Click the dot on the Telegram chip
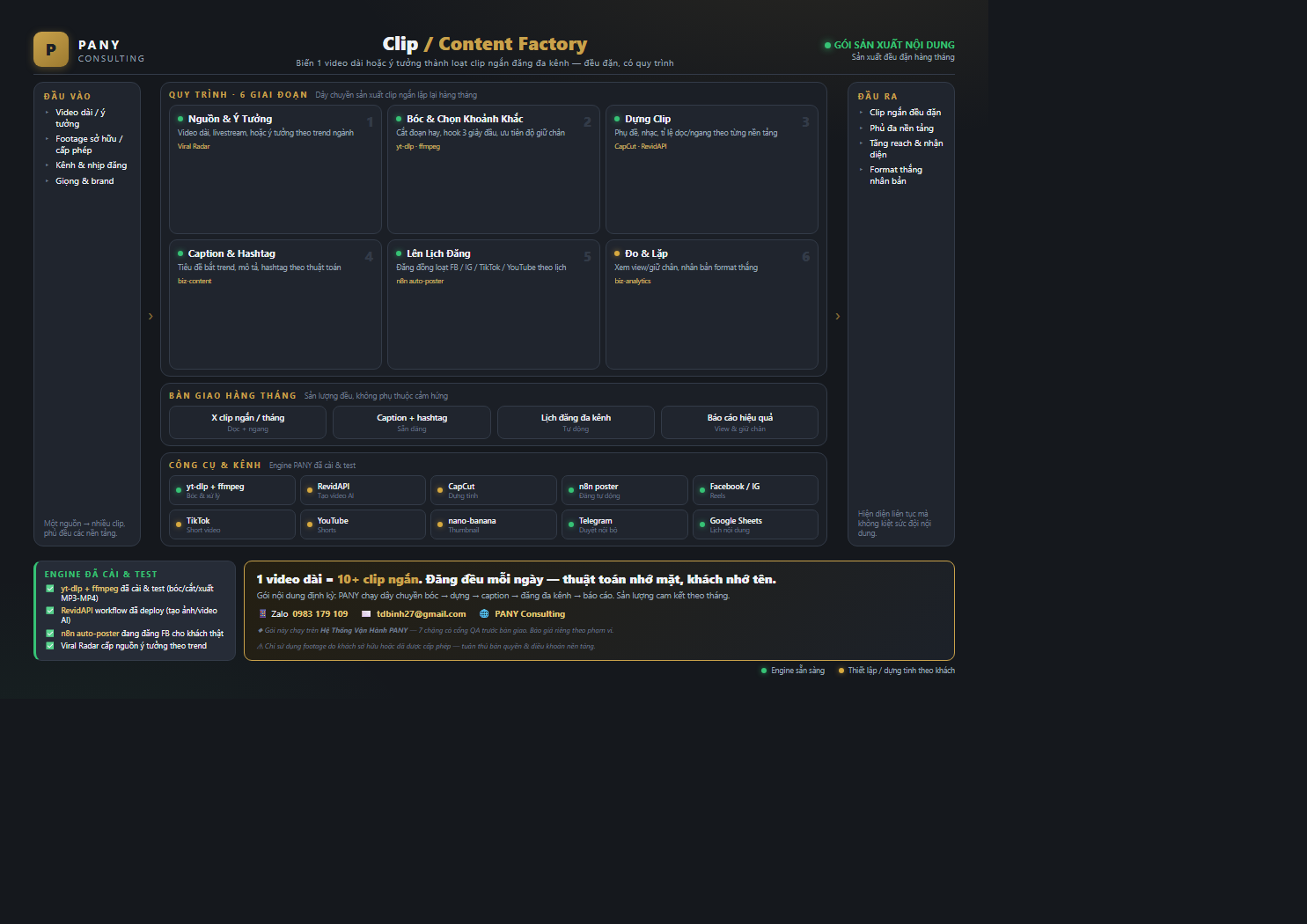 tap(571, 524)
